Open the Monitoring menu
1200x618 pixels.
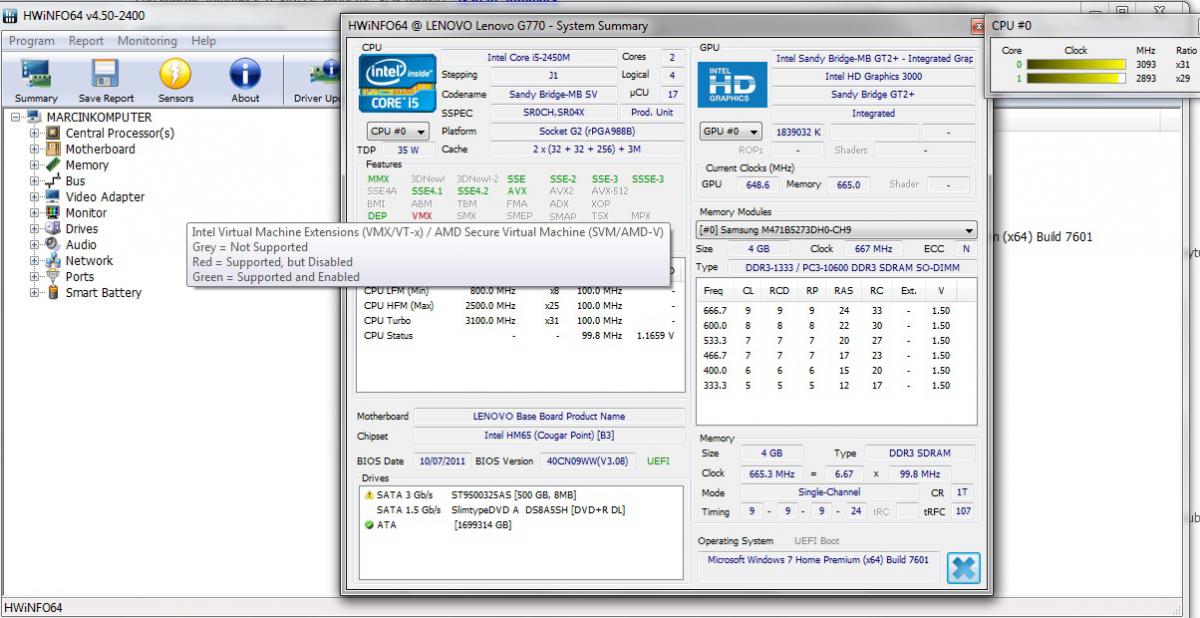[x=147, y=41]
